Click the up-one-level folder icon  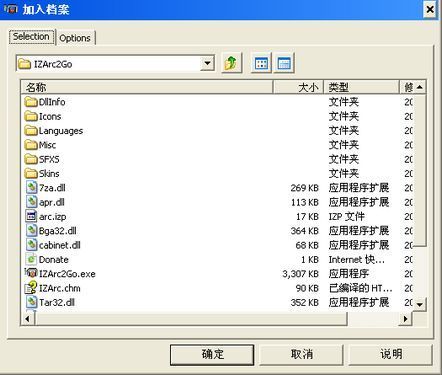pyautogui.click(x=231, y=63)
